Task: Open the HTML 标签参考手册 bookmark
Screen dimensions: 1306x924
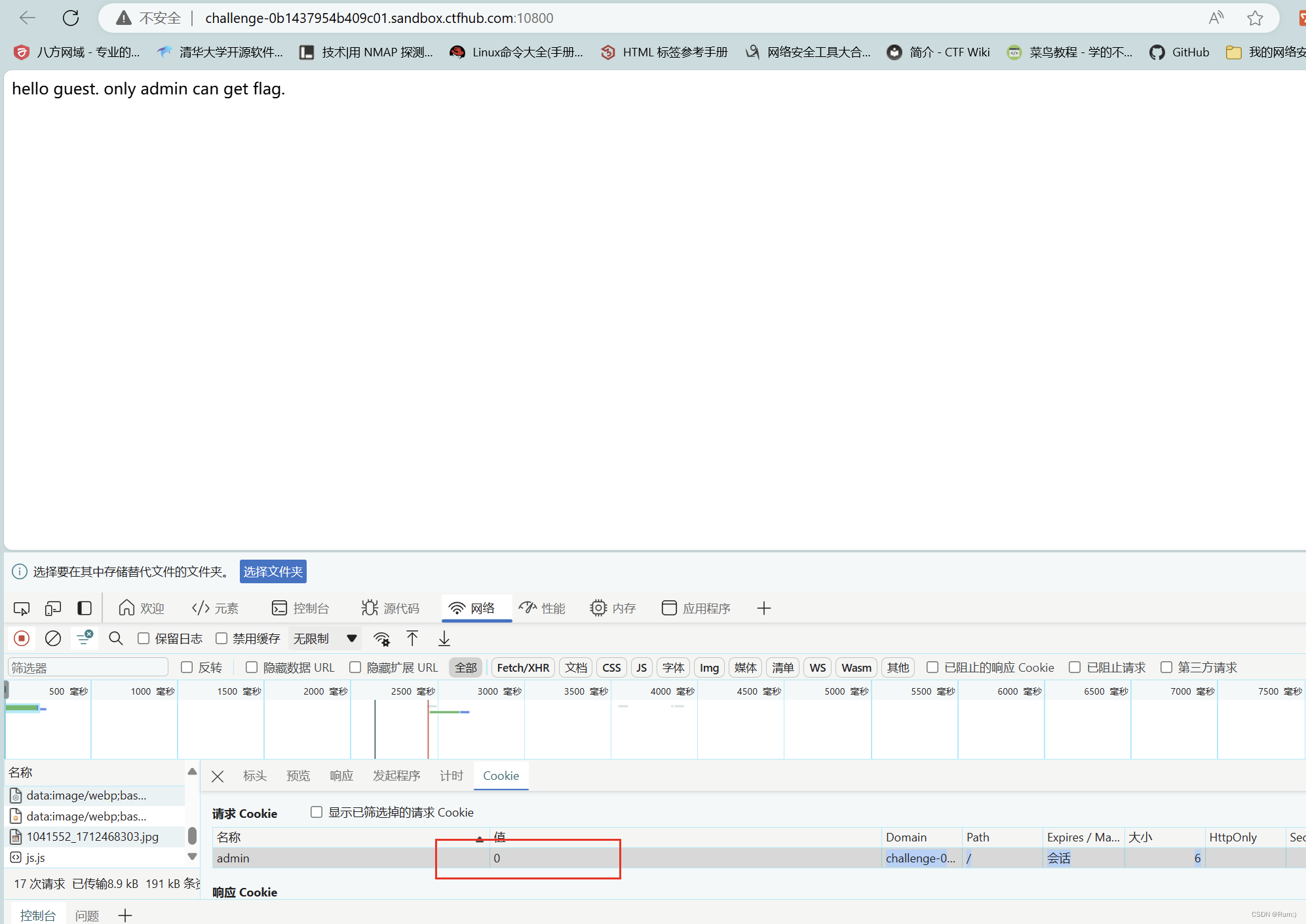Action: coord(664,52)
